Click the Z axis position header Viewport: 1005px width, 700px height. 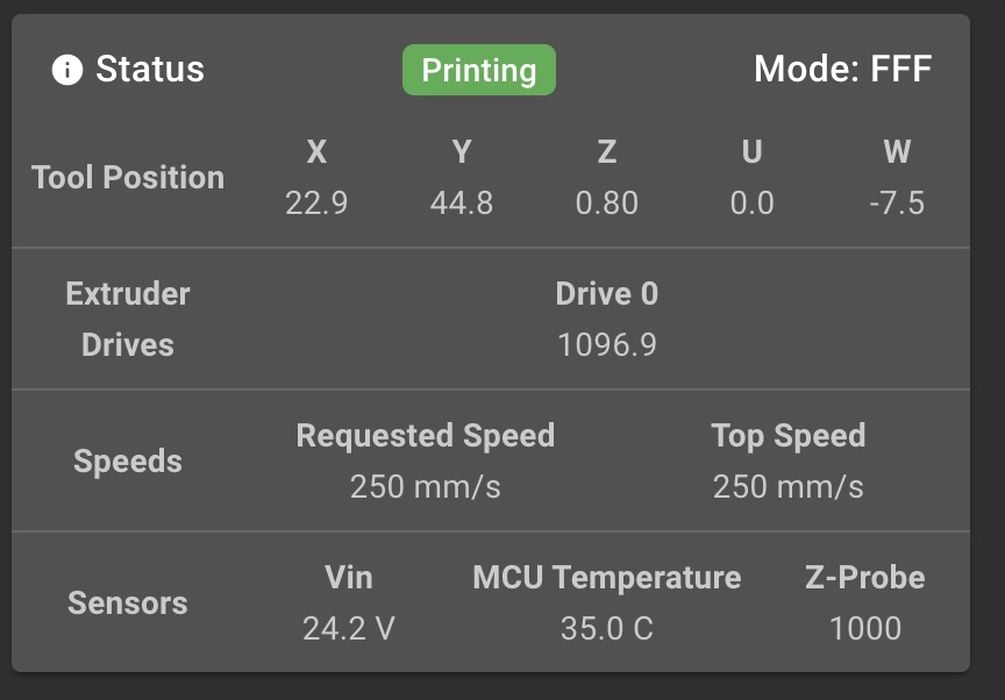(606, 152)
